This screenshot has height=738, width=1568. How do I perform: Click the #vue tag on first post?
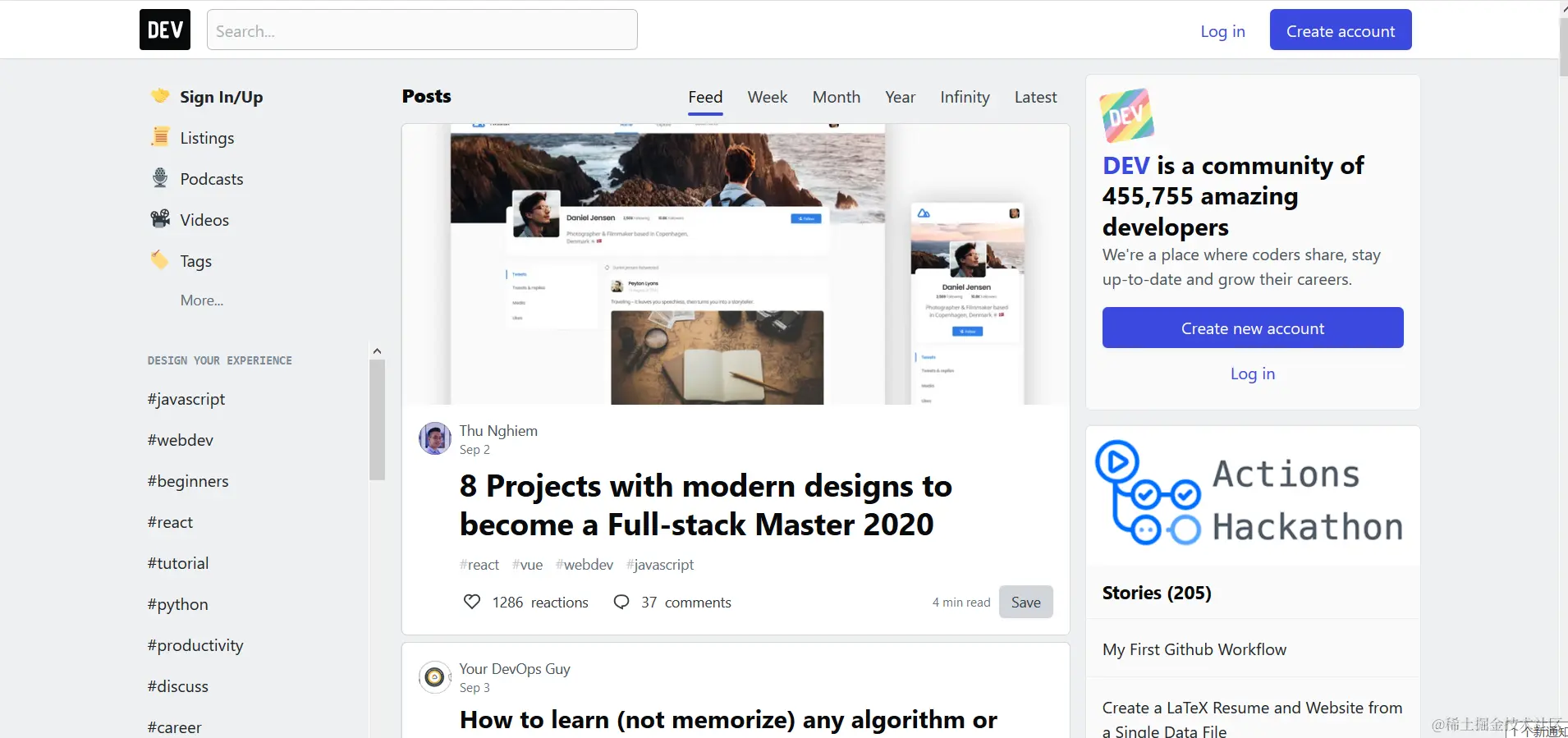[528, 564]
